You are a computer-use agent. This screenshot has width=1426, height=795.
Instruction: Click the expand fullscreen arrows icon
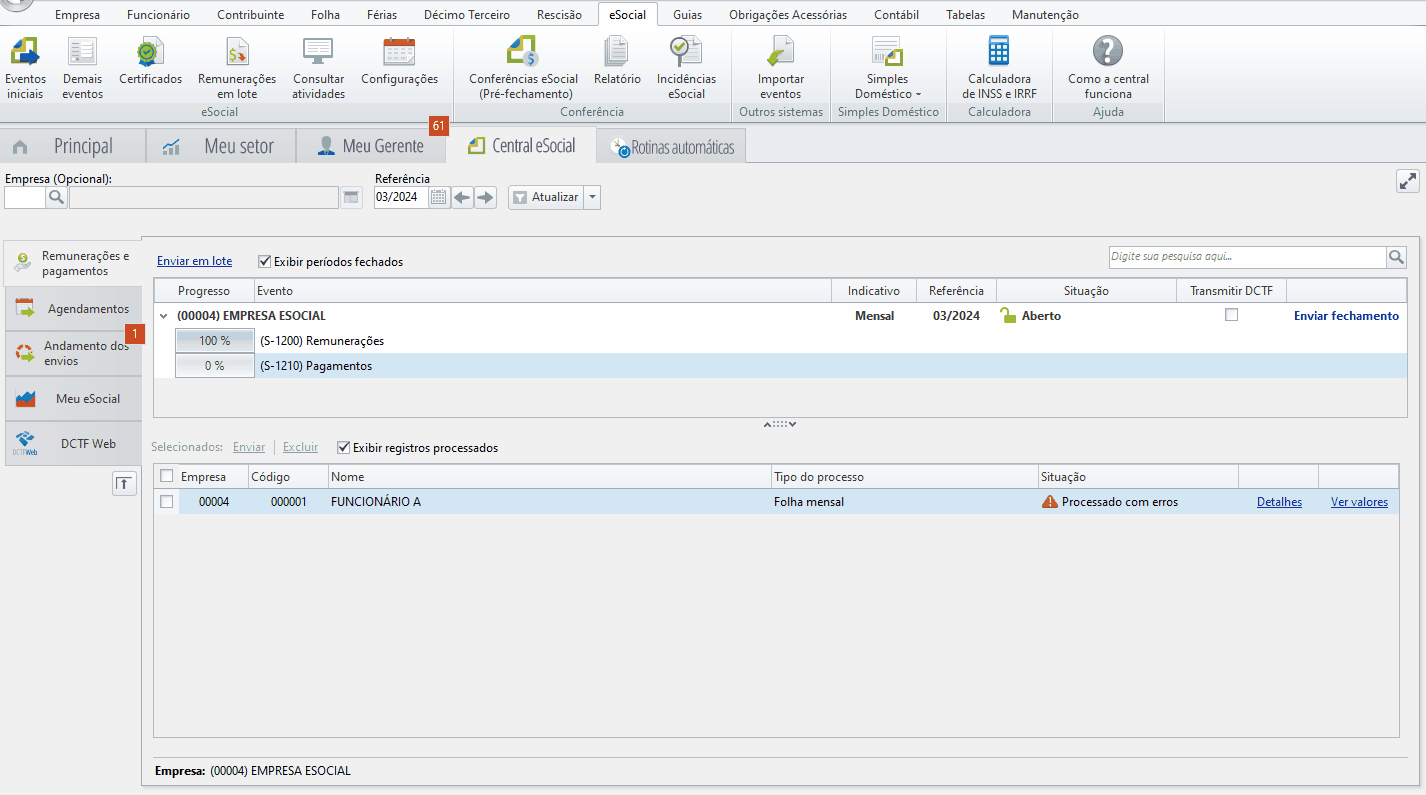(1408, 181)
